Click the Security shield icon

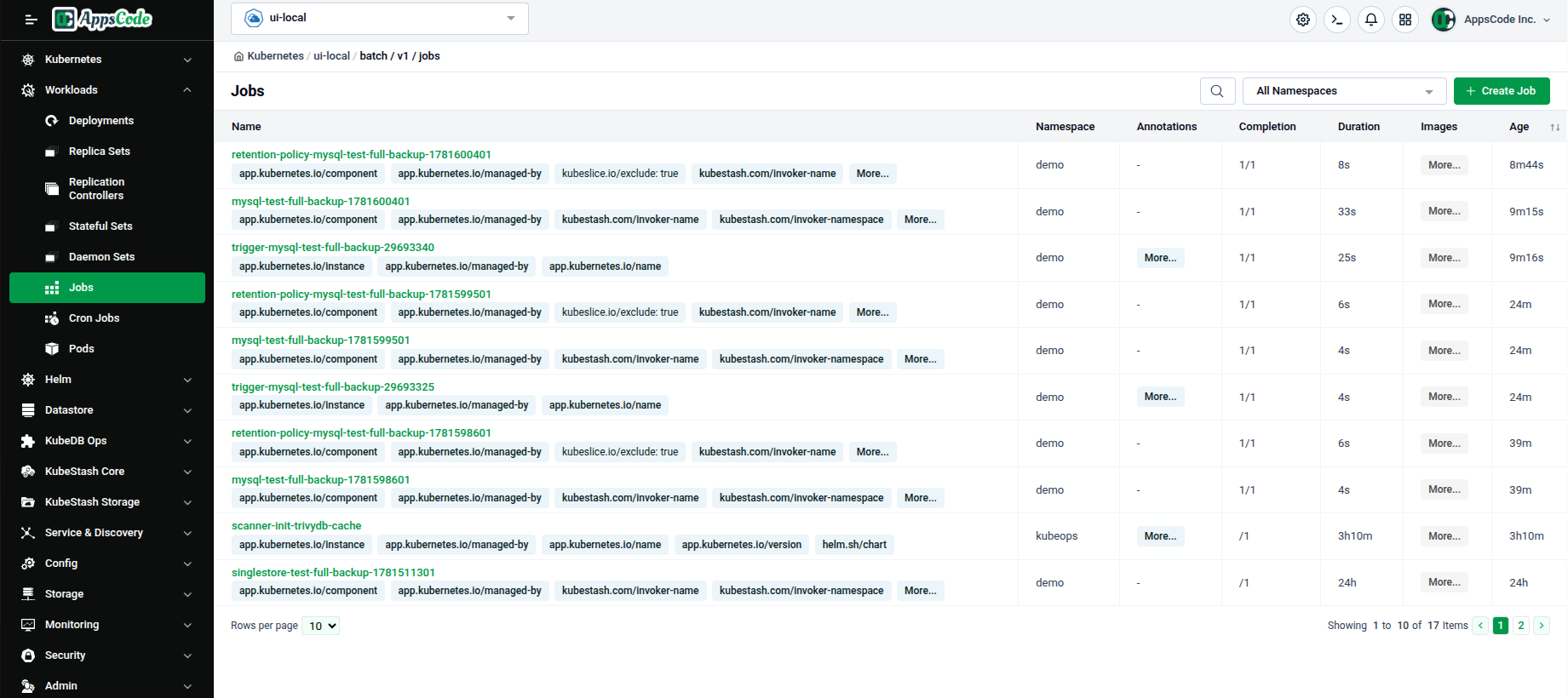[x=28, y=655]
